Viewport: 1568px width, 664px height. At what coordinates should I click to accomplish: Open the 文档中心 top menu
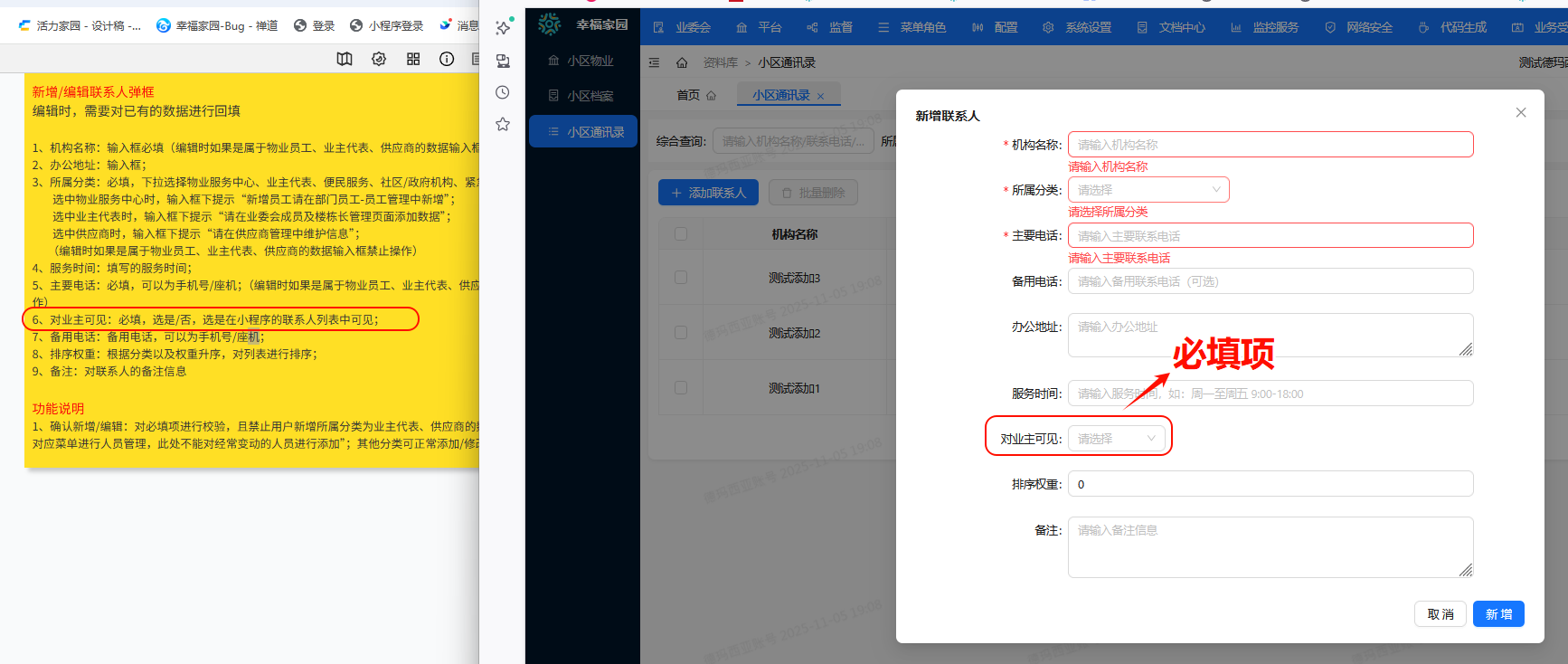[x=1171, y=27]
